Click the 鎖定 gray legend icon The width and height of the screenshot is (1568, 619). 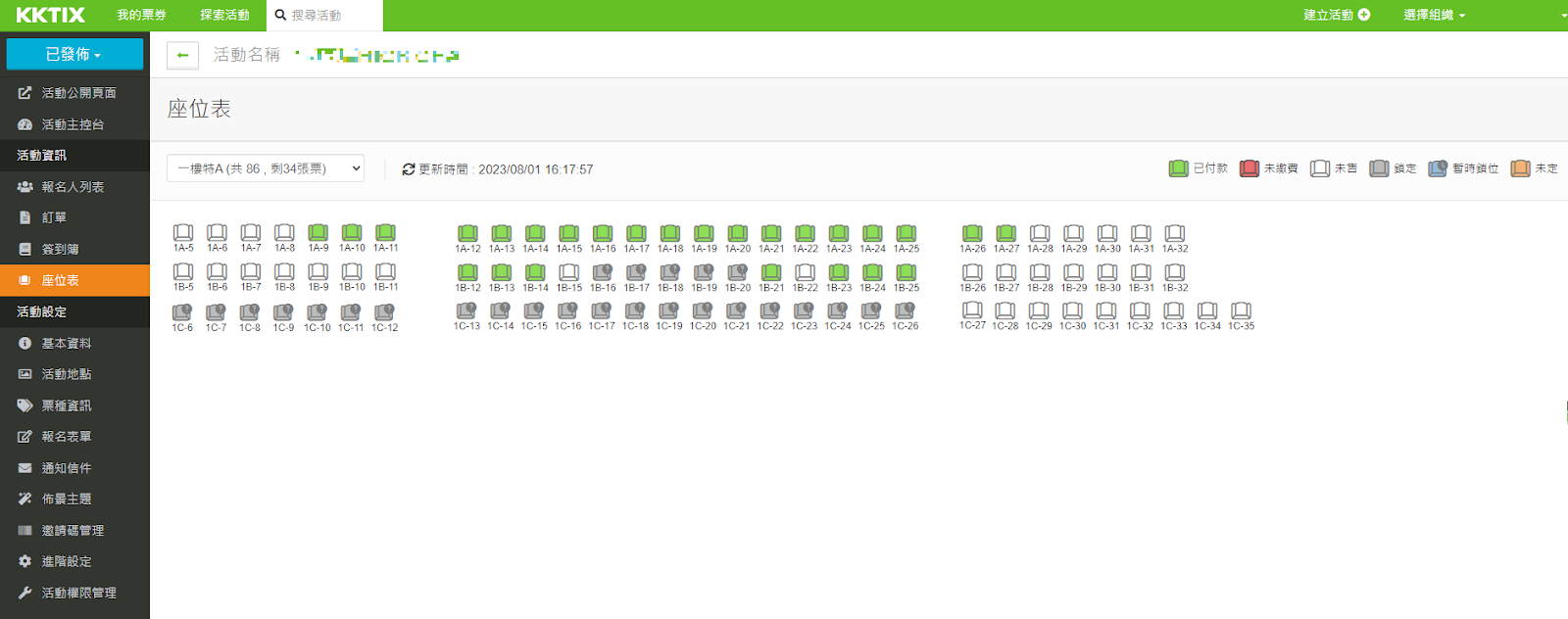click(1379, 168)
